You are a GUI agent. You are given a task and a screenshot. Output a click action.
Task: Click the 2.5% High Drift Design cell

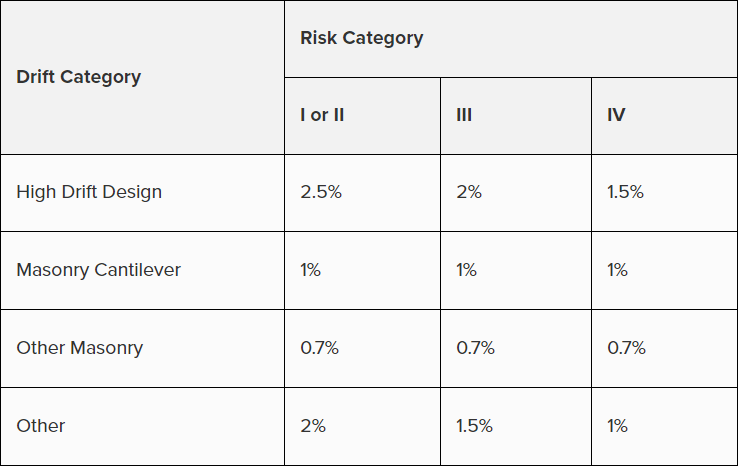tap(321, 192)
